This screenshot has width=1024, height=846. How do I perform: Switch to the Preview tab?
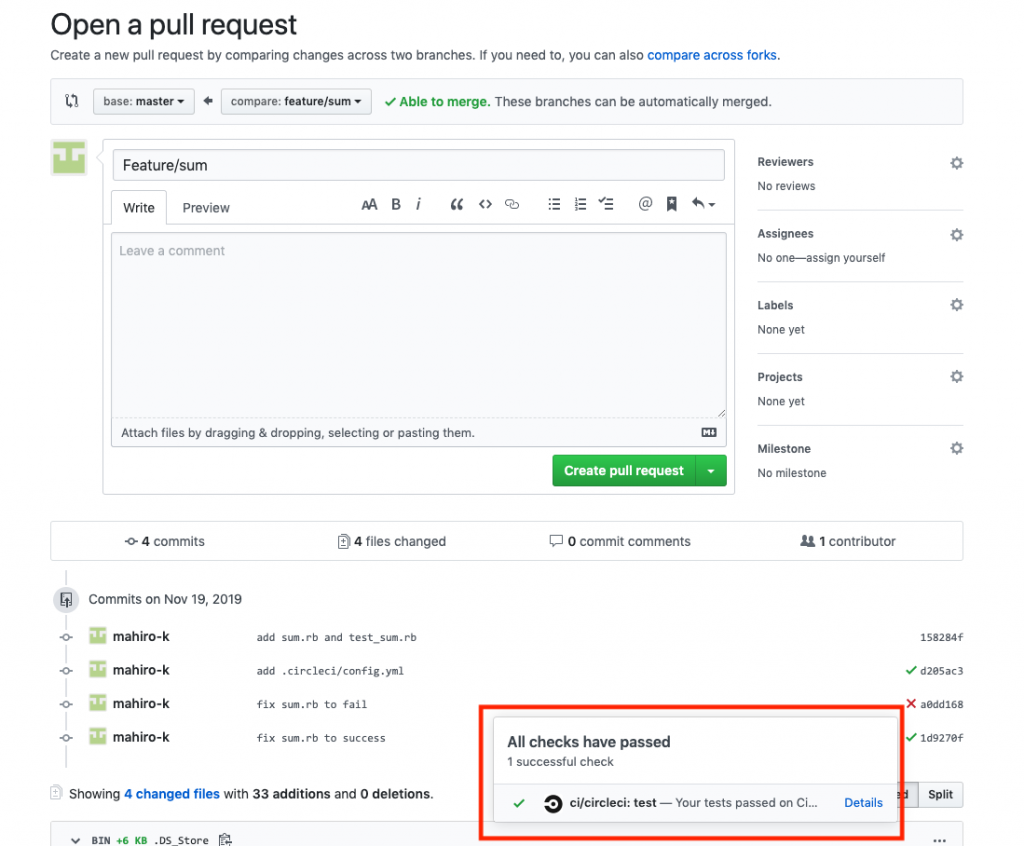pyautogui.click(x=205, y=207)
